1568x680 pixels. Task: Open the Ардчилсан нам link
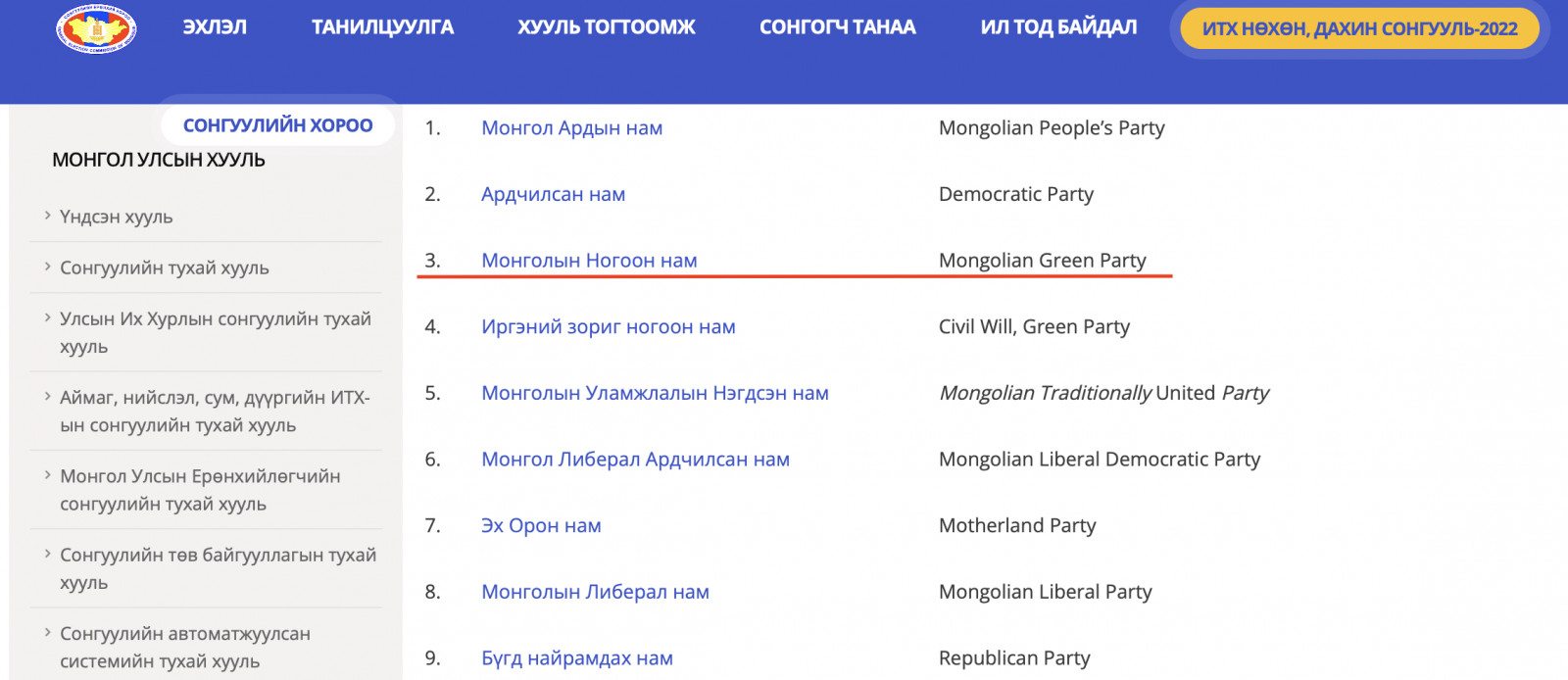554,194
